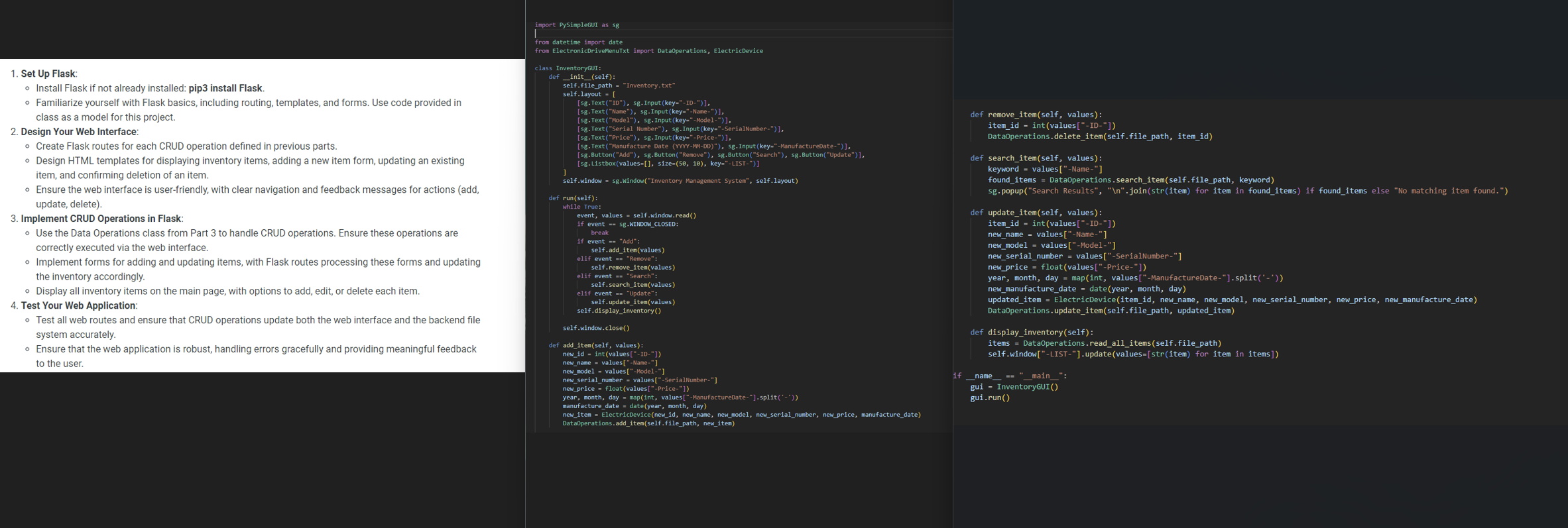1568x528 pixels.
Task: Click the 'break' statement in run loop
Action: (x=599, y=233)
